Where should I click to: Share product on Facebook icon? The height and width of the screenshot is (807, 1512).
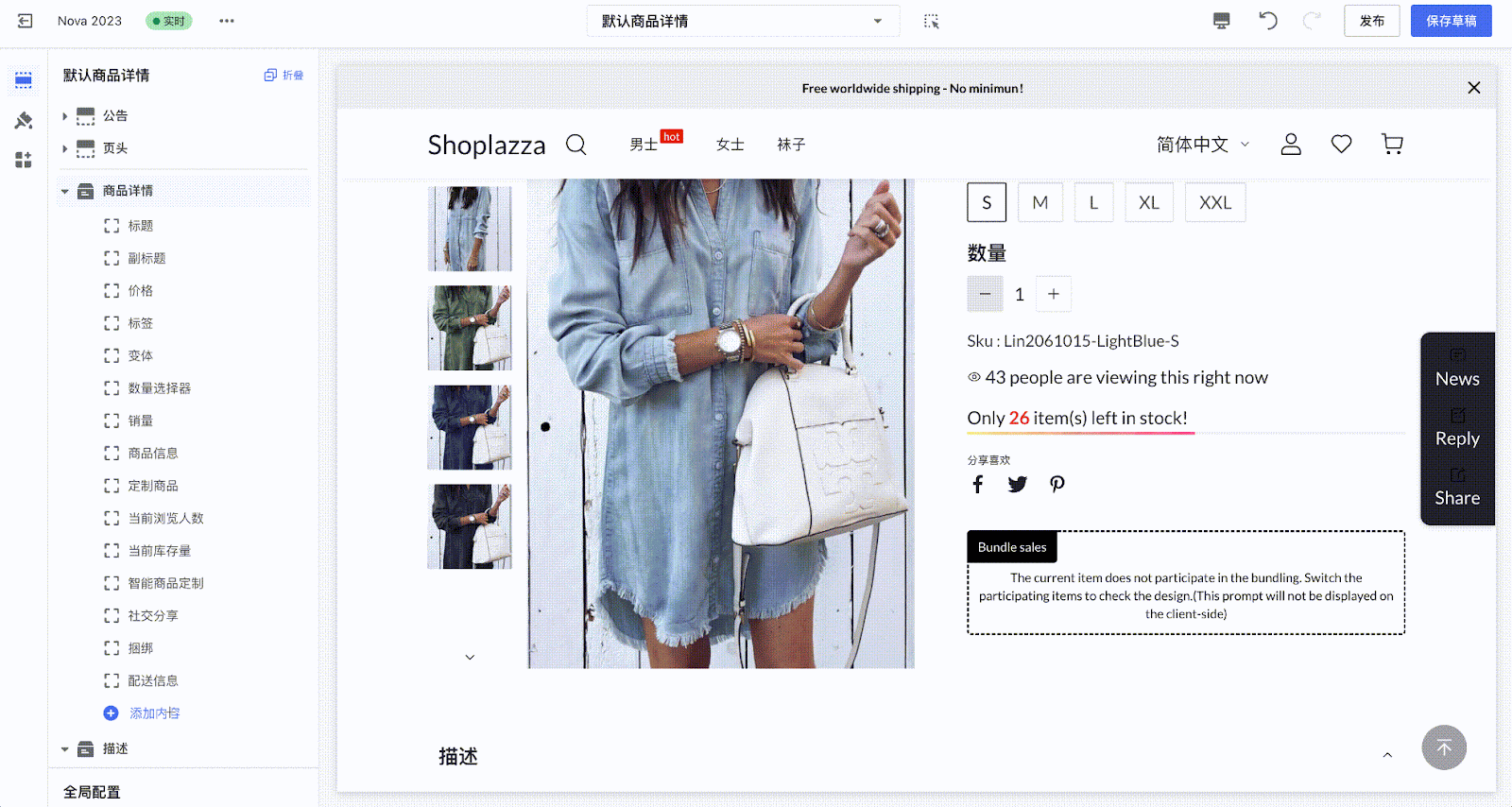pyautogui.click(x=978, y=485)
